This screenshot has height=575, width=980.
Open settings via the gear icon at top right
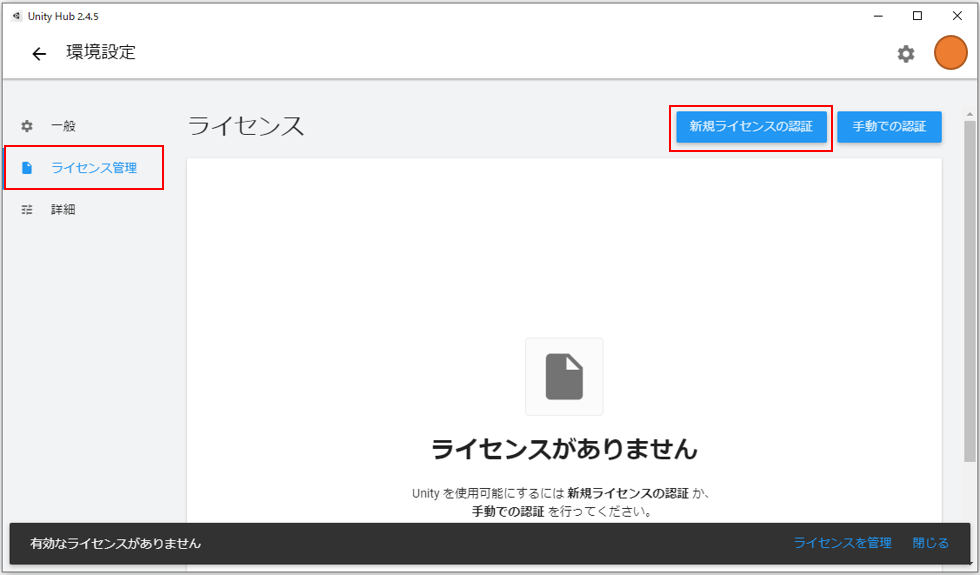pyautogui.click(x=906, y=54)
